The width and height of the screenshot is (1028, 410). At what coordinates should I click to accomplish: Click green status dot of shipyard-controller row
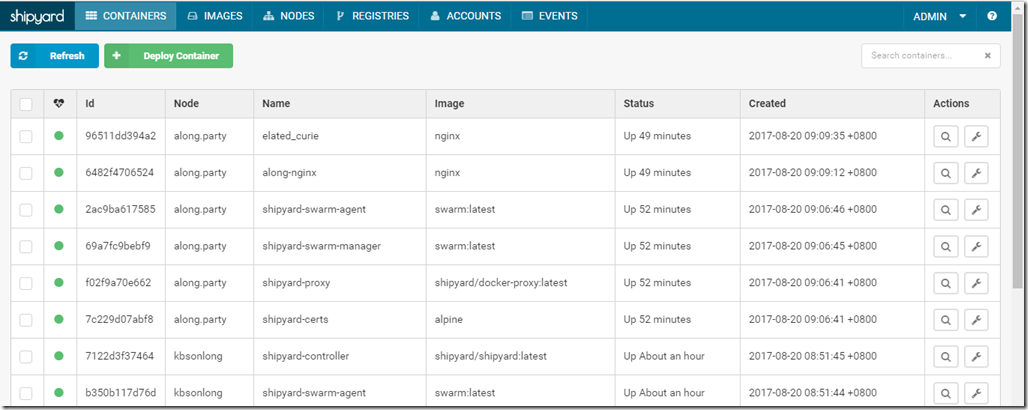(58, 357)
